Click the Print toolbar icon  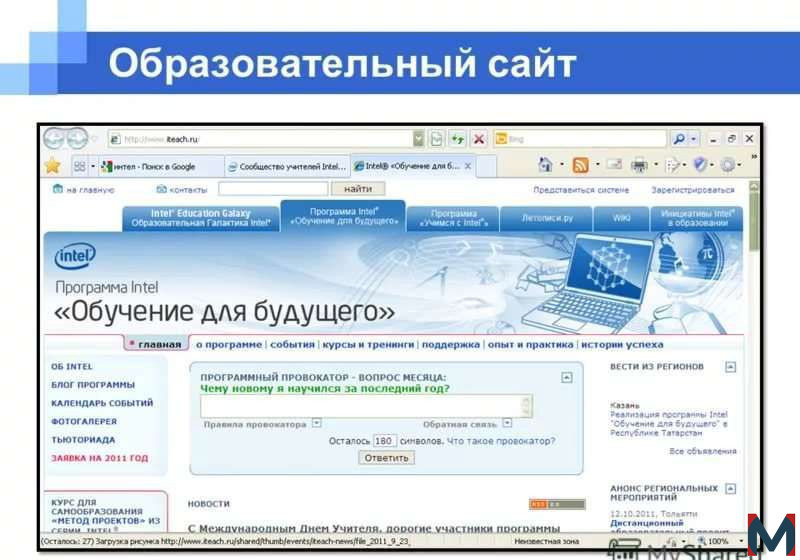(639, 165)
